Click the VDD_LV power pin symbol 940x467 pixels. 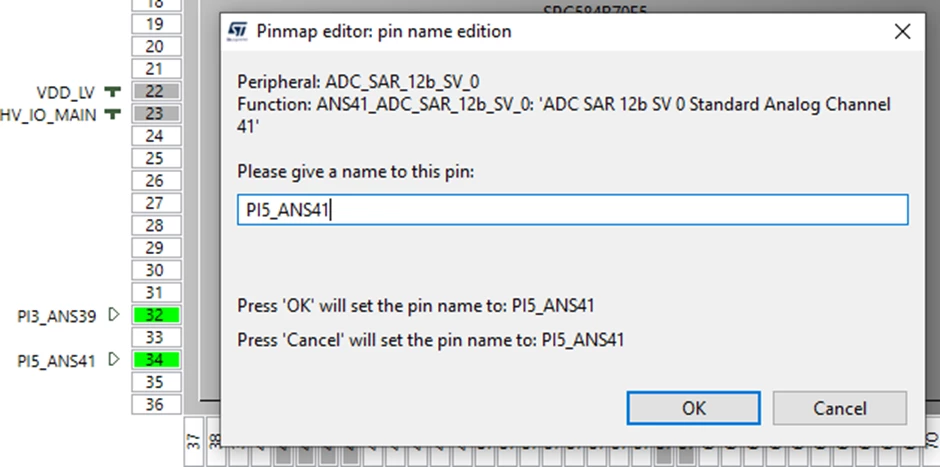pos(113,91)
